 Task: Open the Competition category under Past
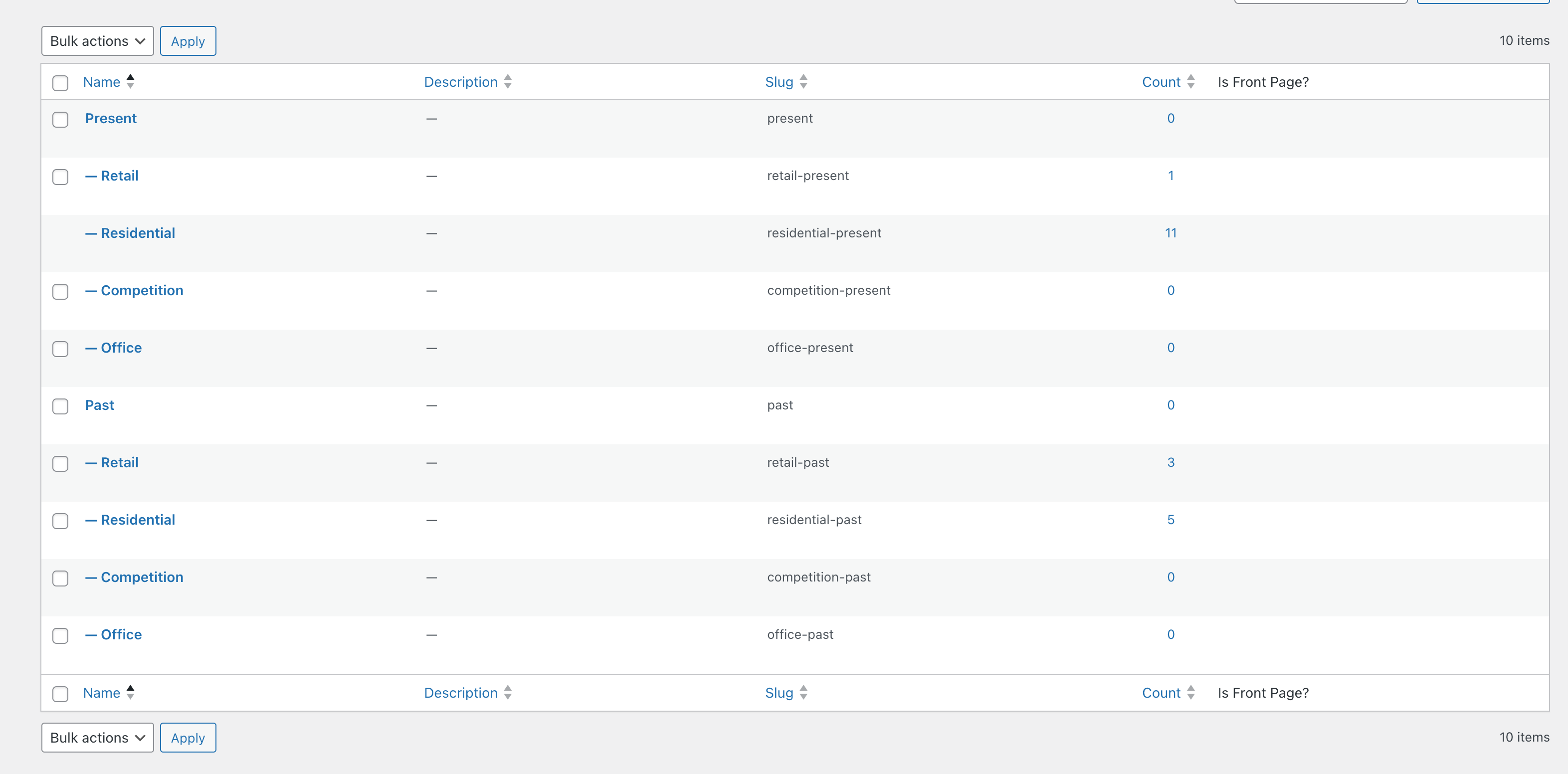click(142, 577)
